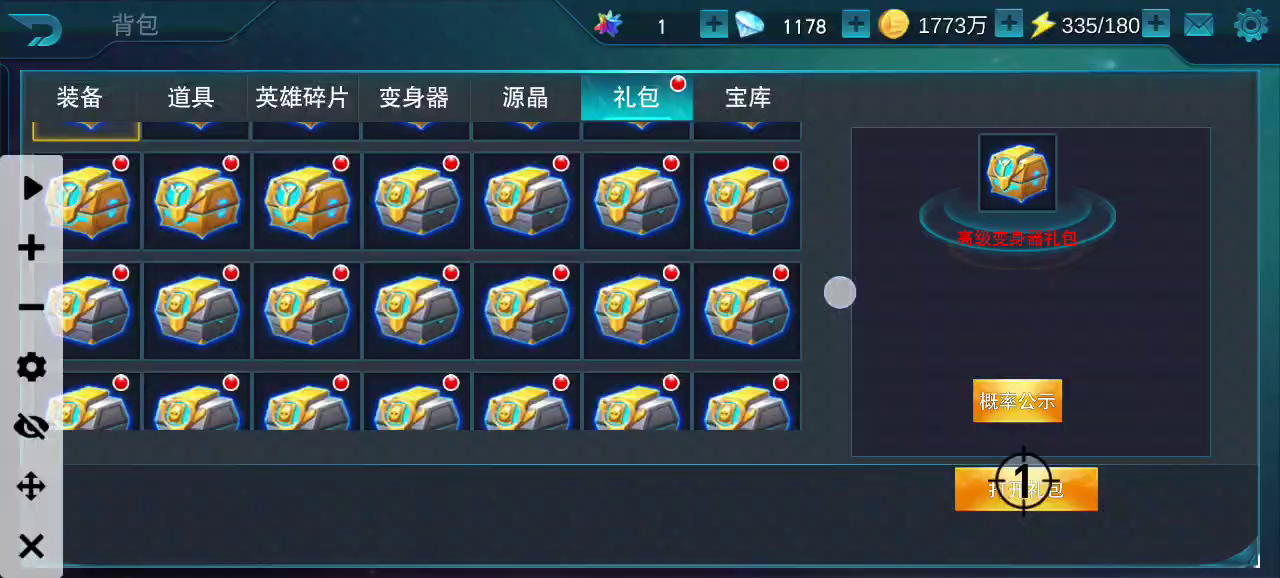This screenshot has height=578, width=1280.
Task: Open the 宝库 tab
Action: [748, 97]
